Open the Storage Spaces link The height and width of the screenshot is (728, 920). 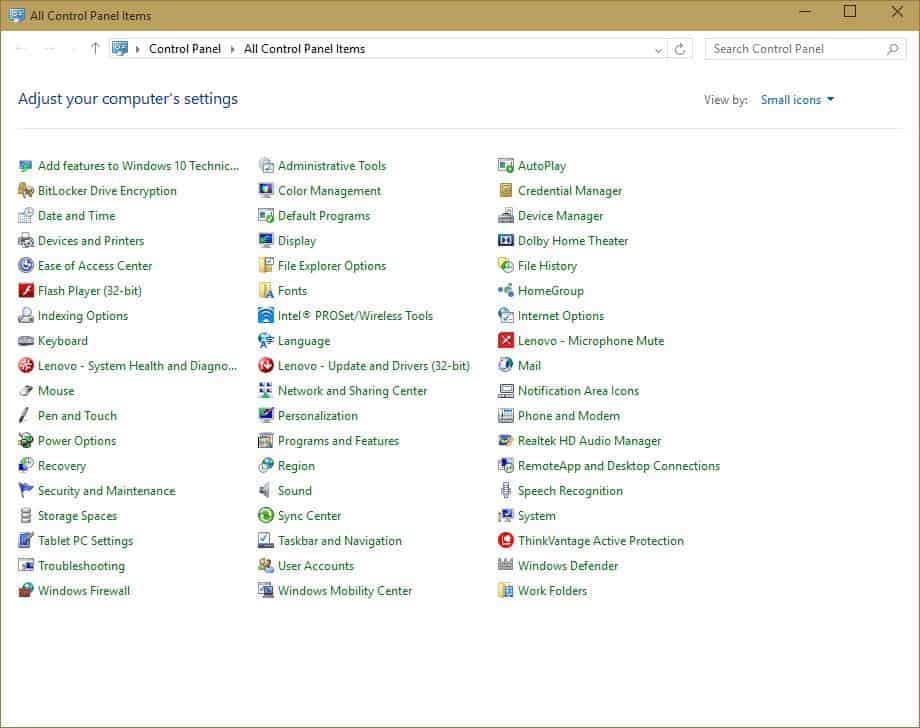pyautogui.click(x=77, y=516)
